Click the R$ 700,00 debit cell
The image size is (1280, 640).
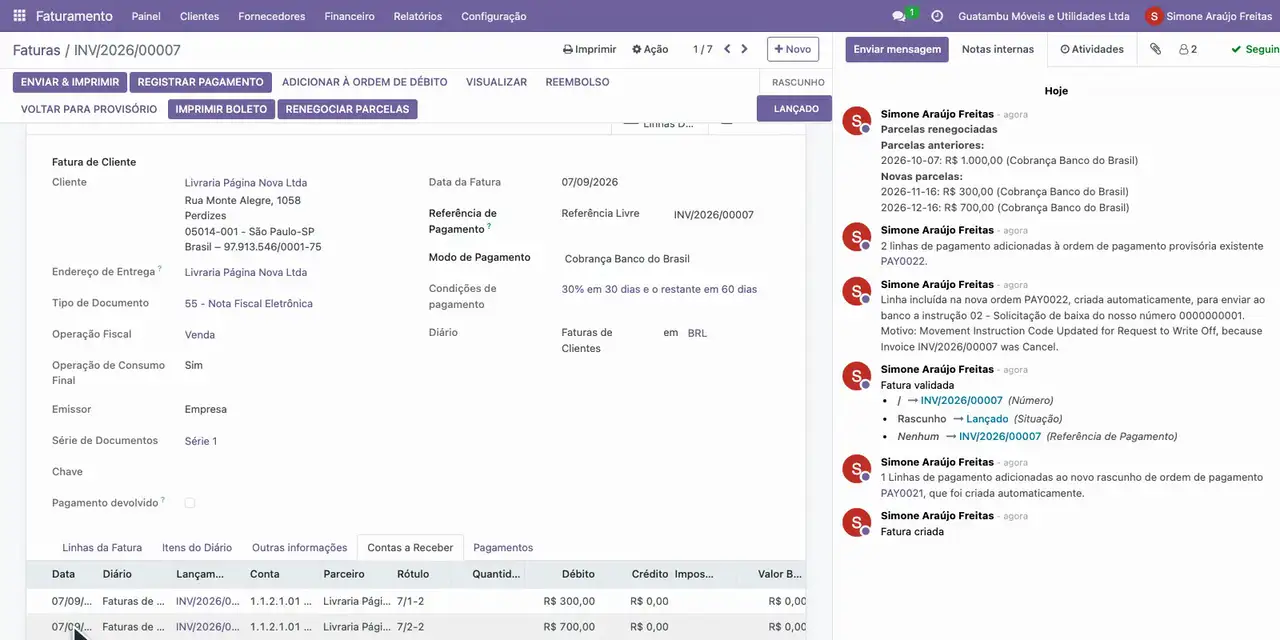569,627
